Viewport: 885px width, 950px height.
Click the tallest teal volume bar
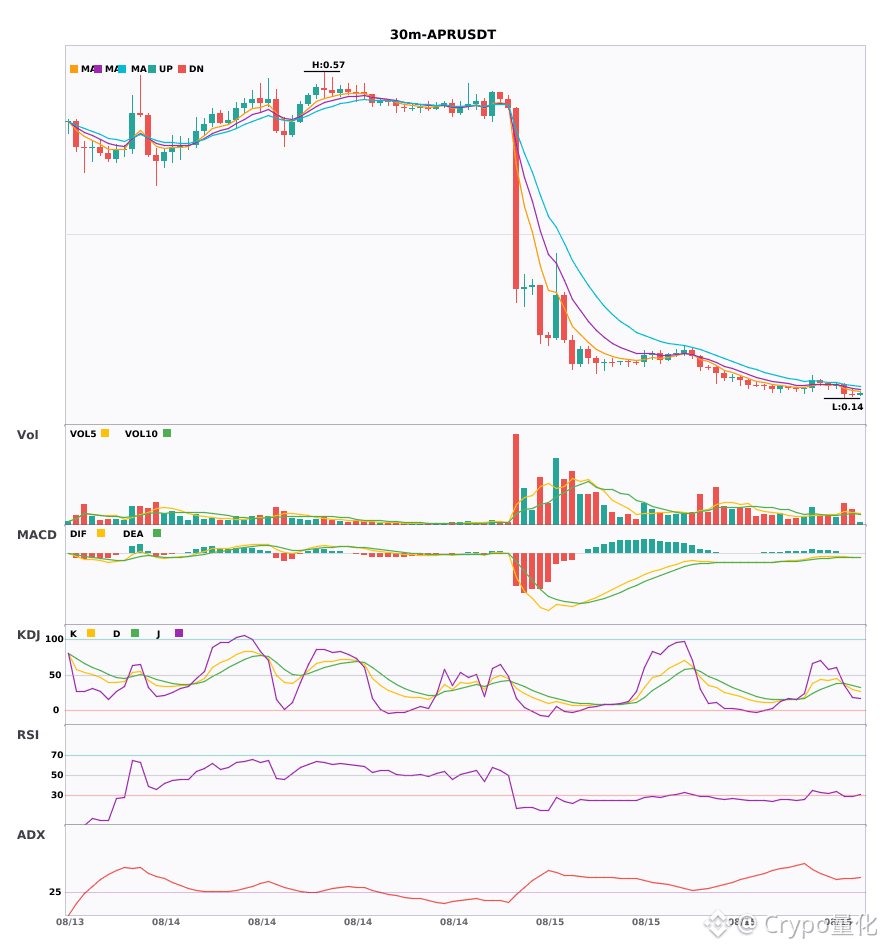[x=556, y=491]
